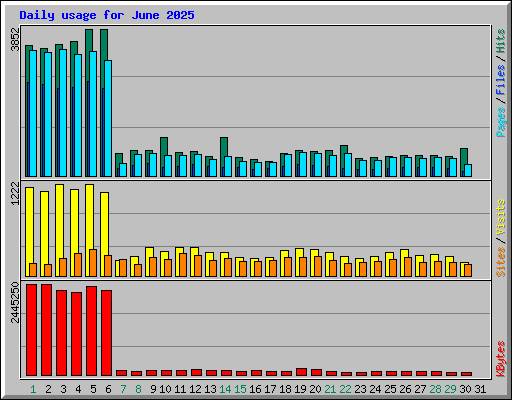
Task: Click day label 5 on the x-axis
Action: [x=93, y=389]
